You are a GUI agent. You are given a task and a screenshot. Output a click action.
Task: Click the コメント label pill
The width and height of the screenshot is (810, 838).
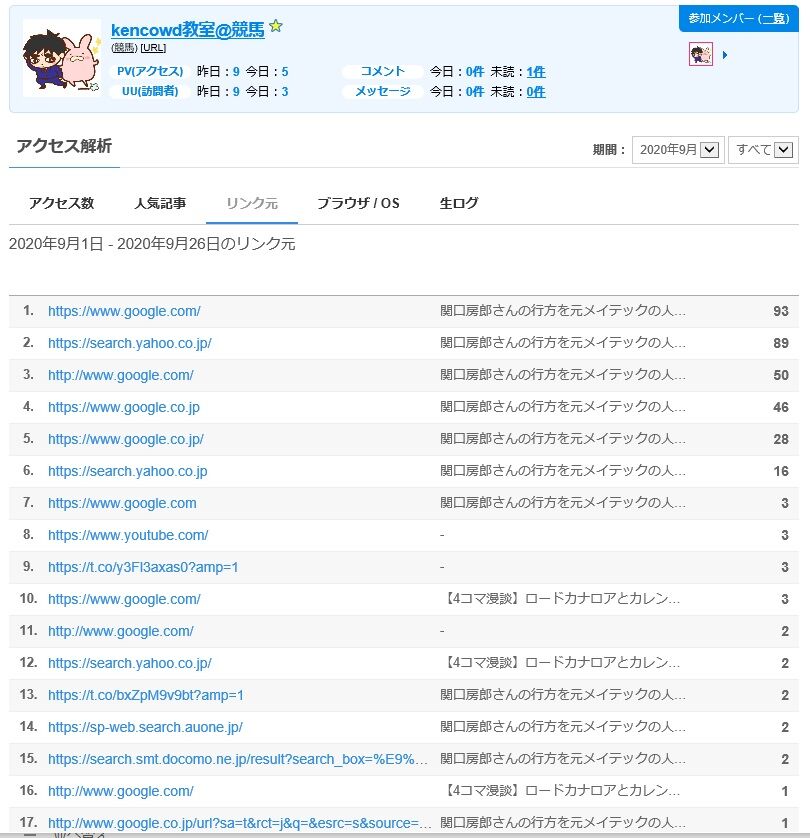(x=383, y=72)
